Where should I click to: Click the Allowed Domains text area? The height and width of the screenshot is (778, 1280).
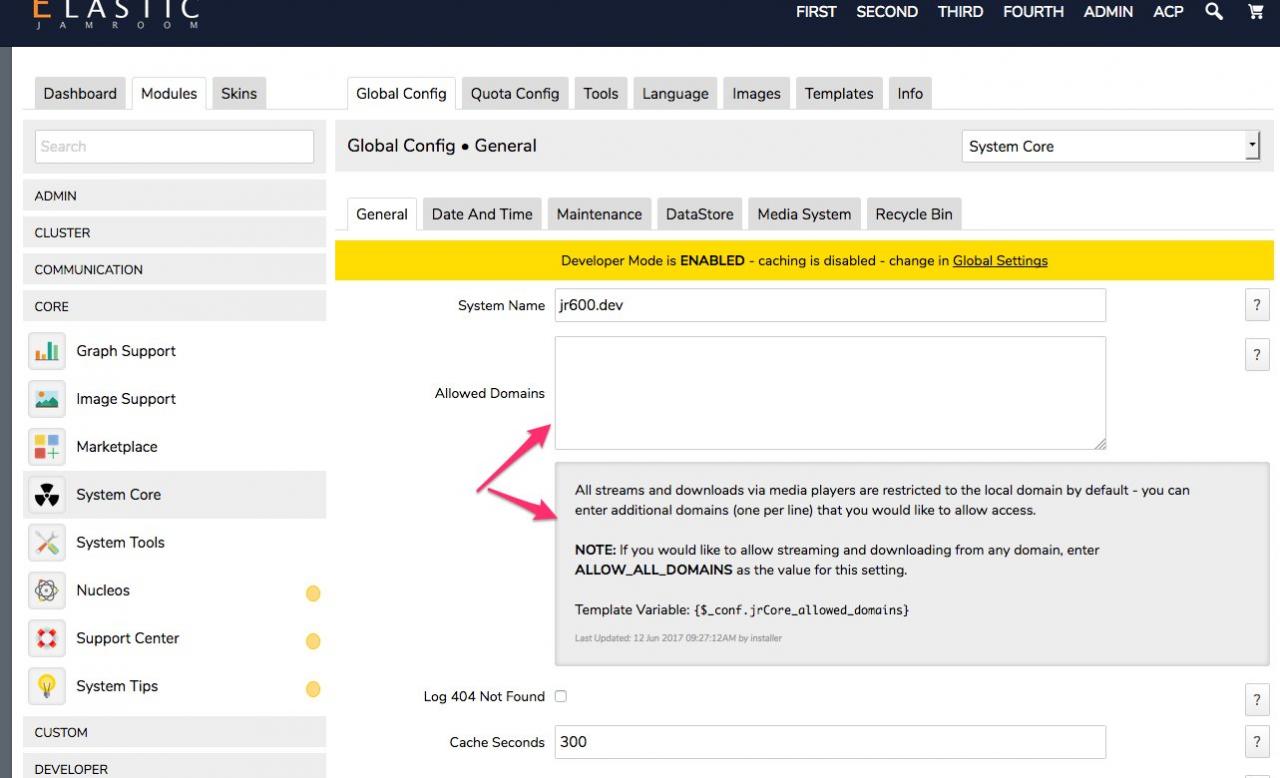(x=830, y=393)
